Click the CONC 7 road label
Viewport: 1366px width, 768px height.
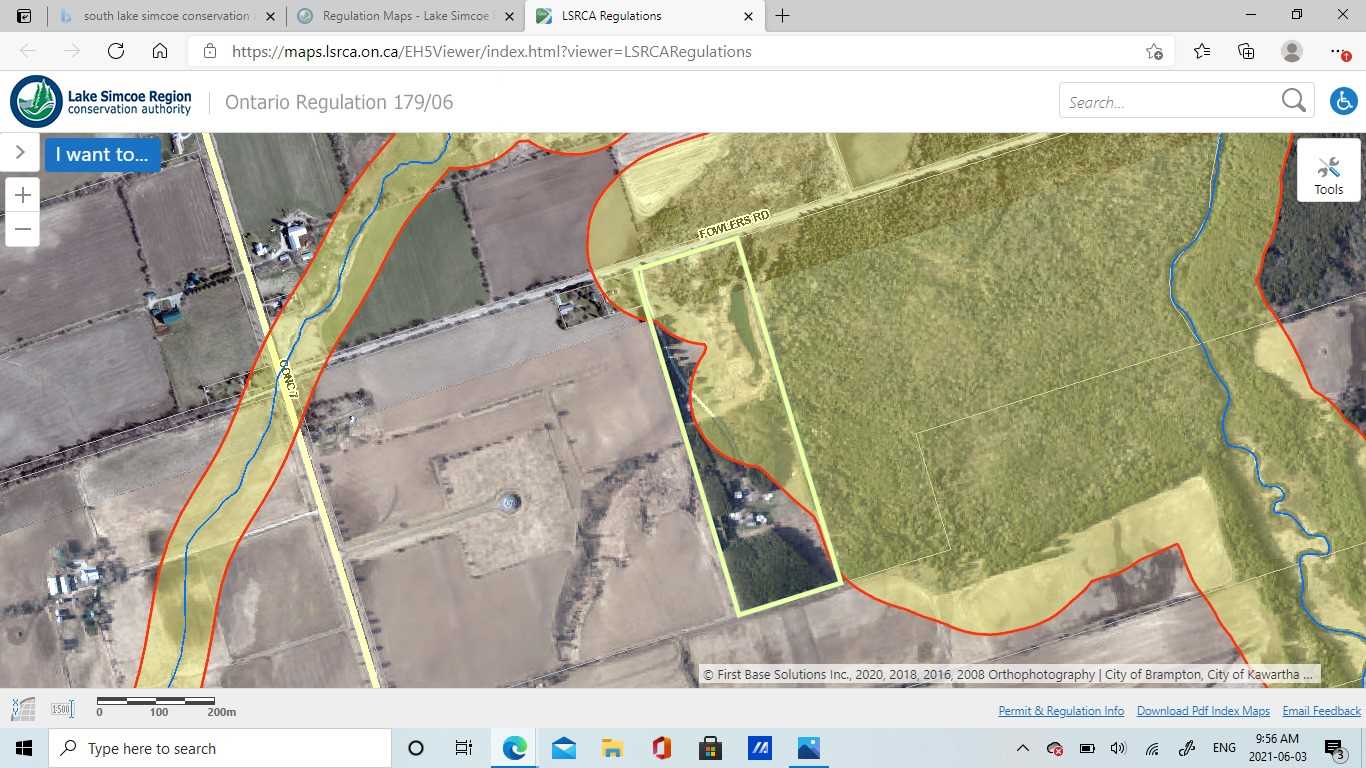(x=290, y=379)
